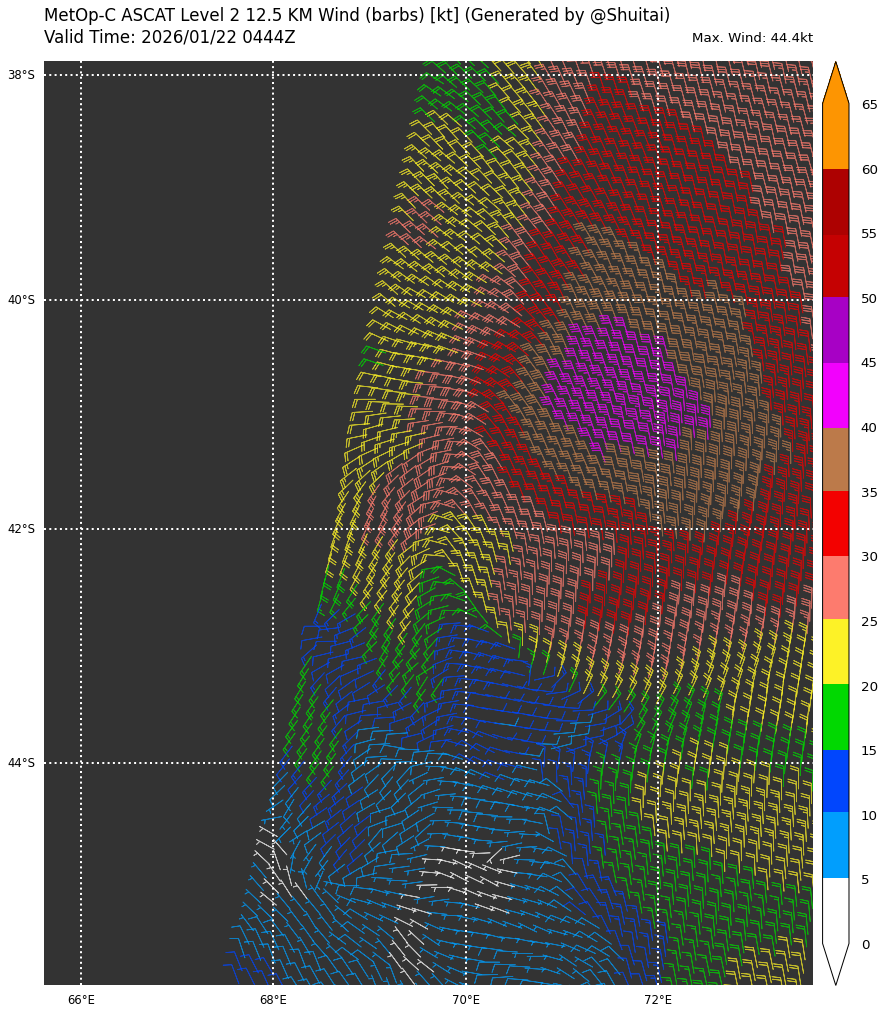Click the dark blue 10–15 kt colorbar segment
This screenshot has width=884, height=1014.
(835, 780)
